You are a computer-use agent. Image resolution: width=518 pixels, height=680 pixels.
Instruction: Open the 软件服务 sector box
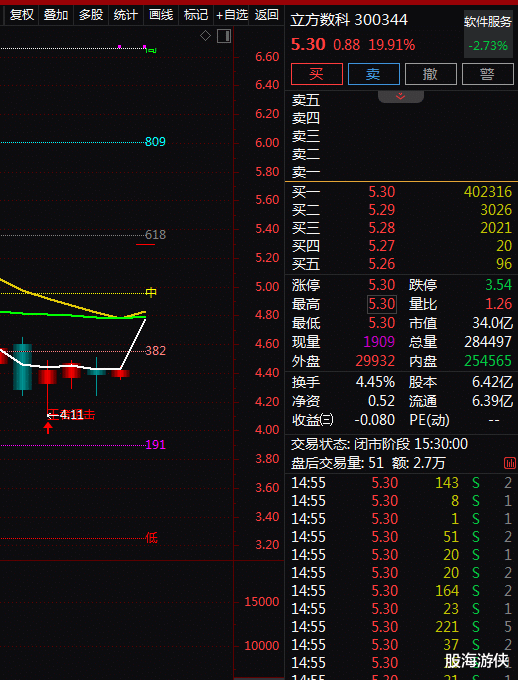tap(488, 34)
